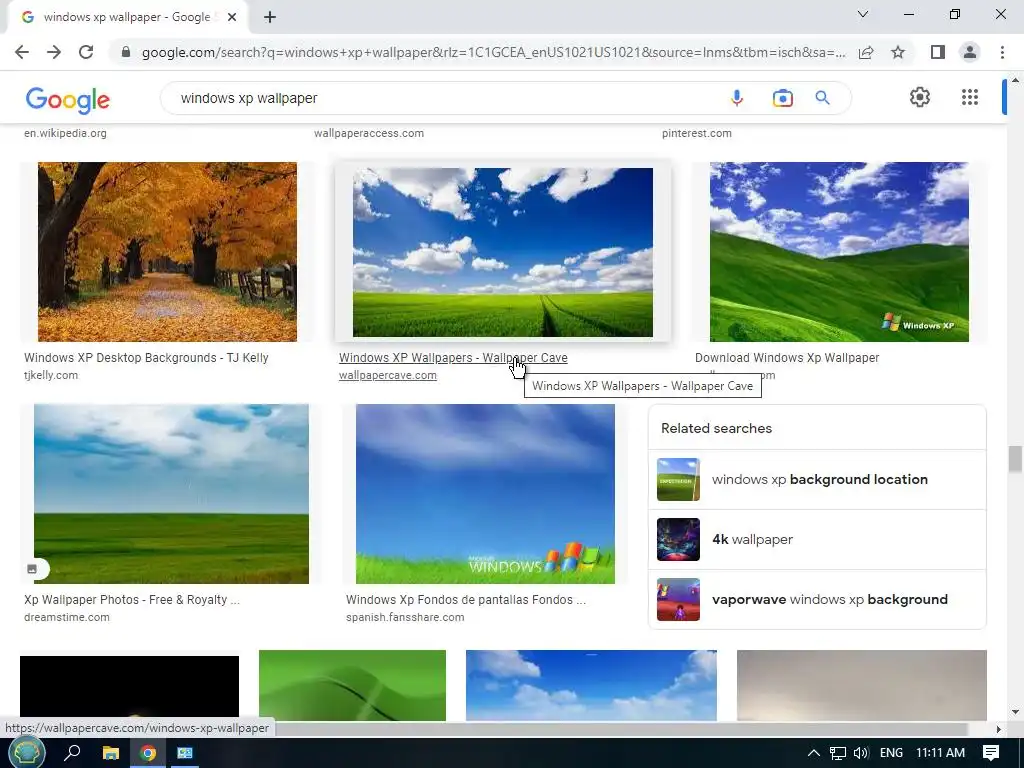Click the padlock site info icon

(x=126, y=52)
